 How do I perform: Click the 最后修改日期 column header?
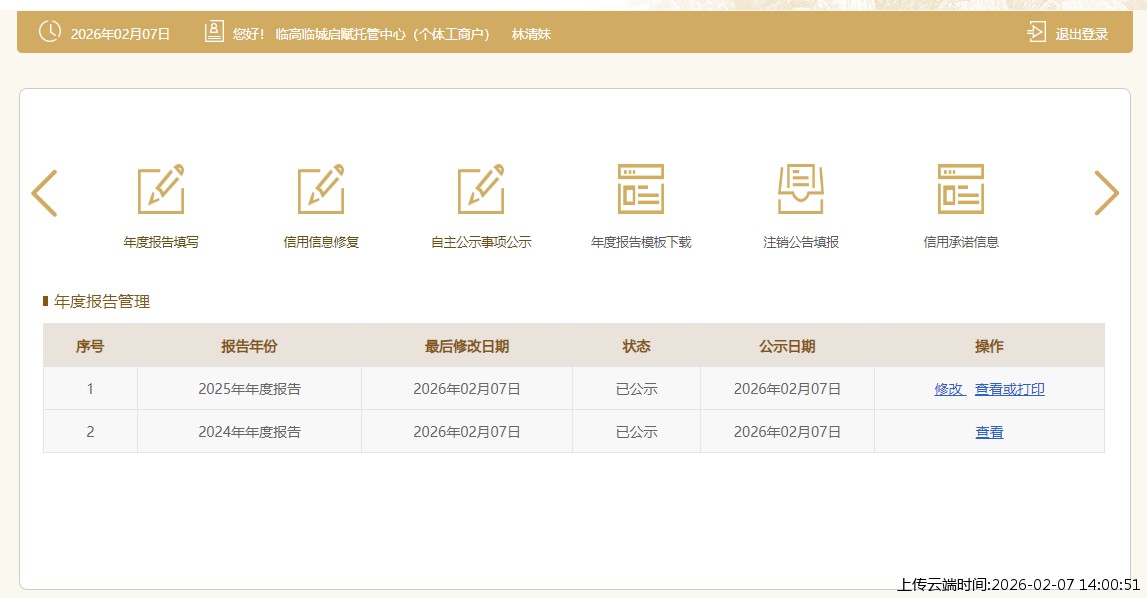point(467,346)
